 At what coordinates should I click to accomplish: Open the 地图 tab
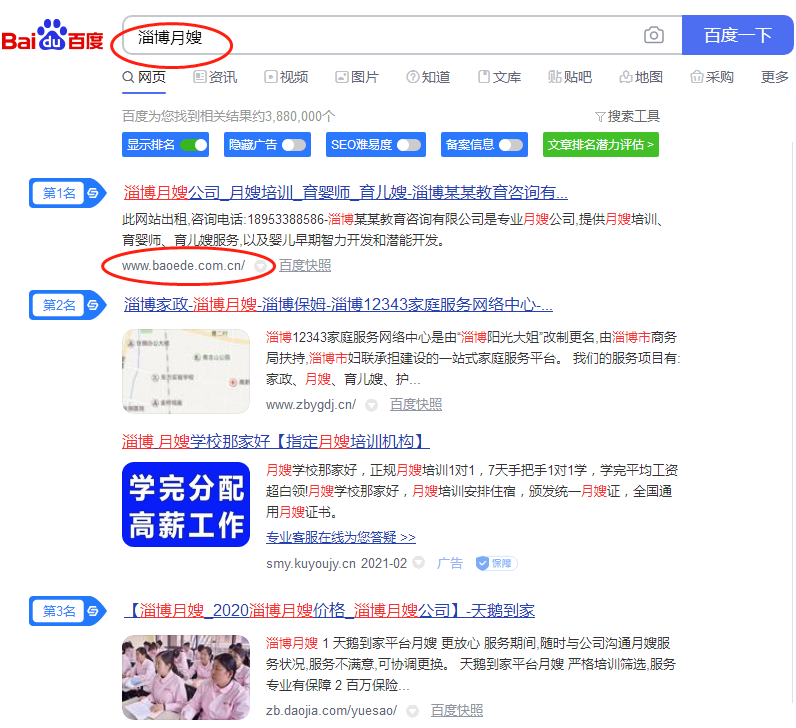pos(641,77)
